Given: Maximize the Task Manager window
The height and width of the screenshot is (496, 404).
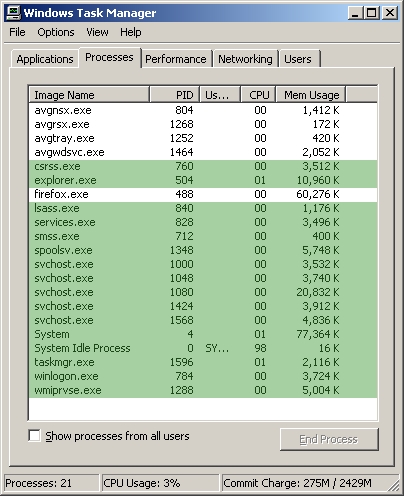Looking at the screenshot, I should (x=372, y=13).
